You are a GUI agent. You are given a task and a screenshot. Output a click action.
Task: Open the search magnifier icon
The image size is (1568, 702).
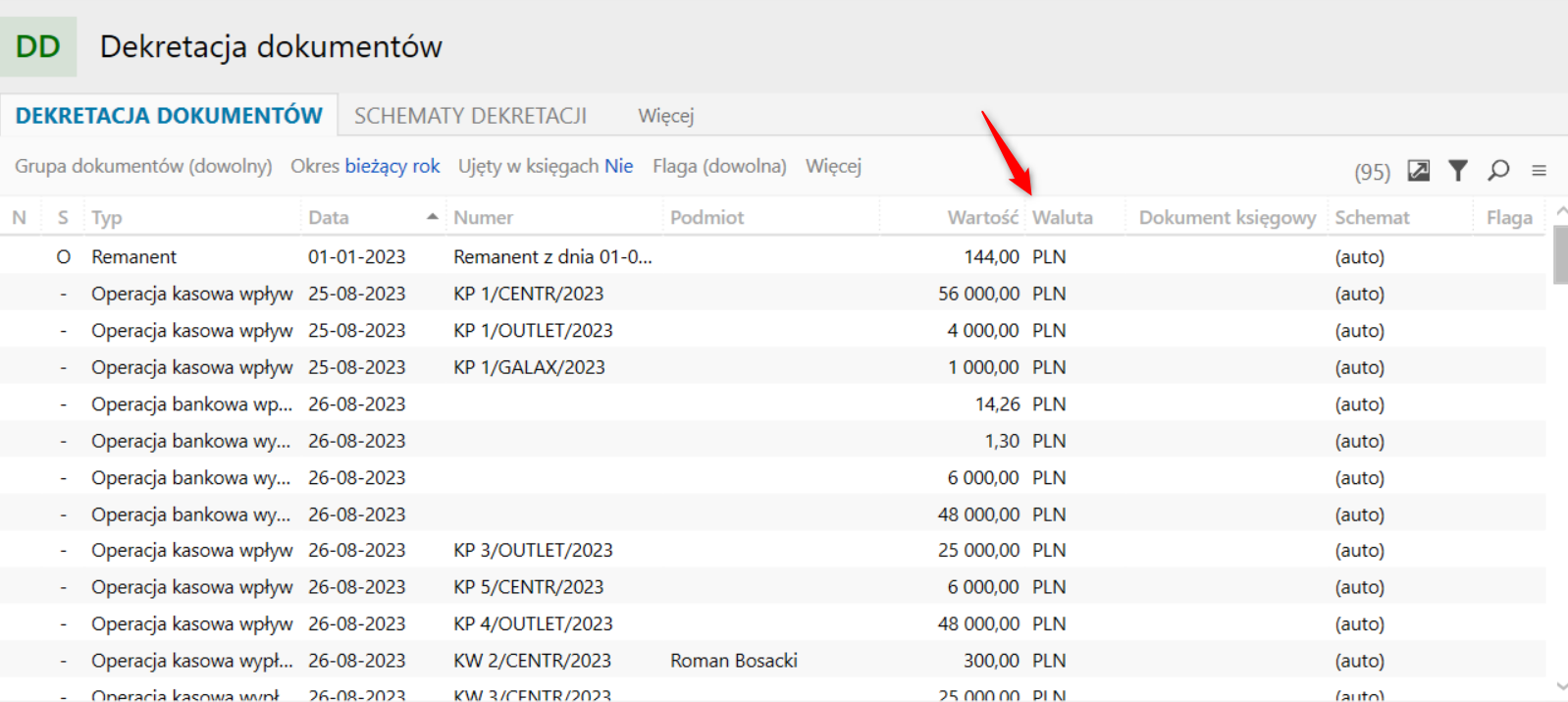pyautogui.click(x=1498, y=171)
